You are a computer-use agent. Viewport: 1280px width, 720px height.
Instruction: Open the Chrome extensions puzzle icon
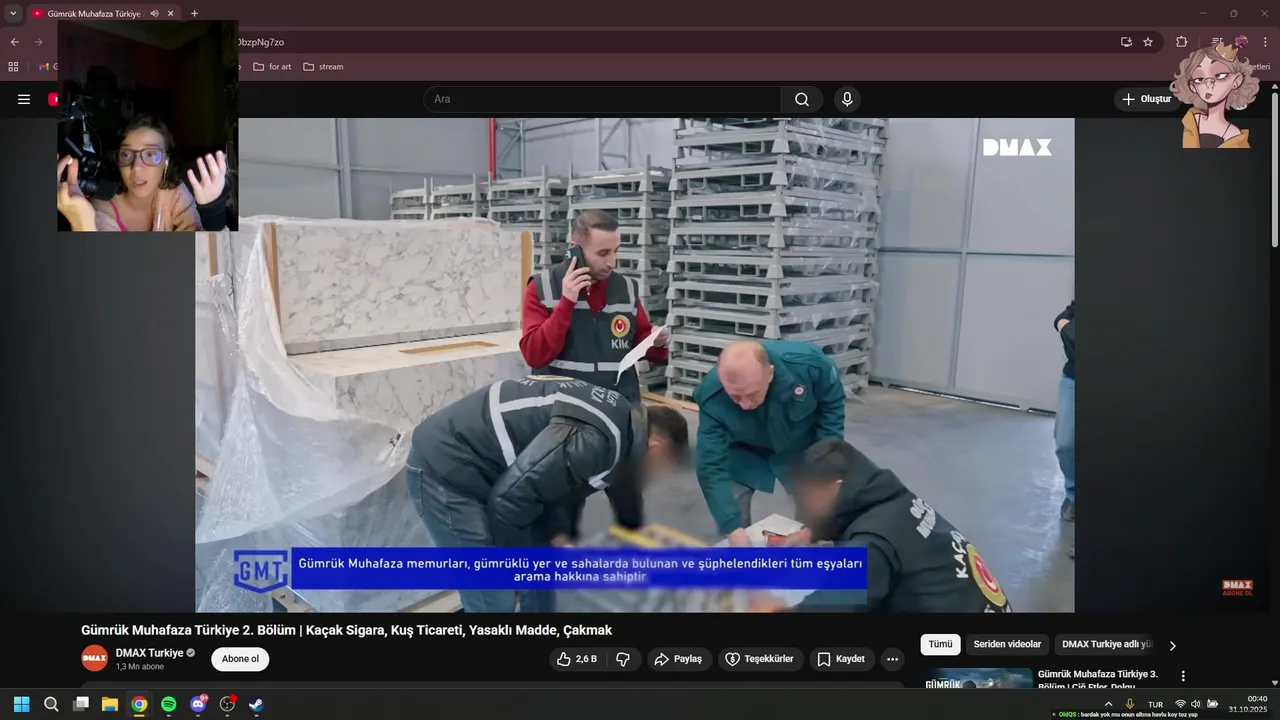(1181, 42)
